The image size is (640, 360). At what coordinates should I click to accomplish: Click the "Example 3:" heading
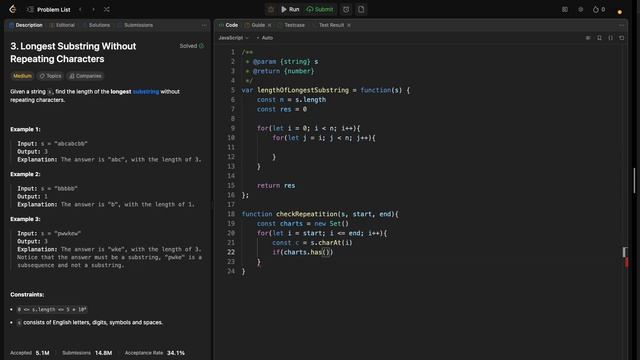[x=25, y=219]
